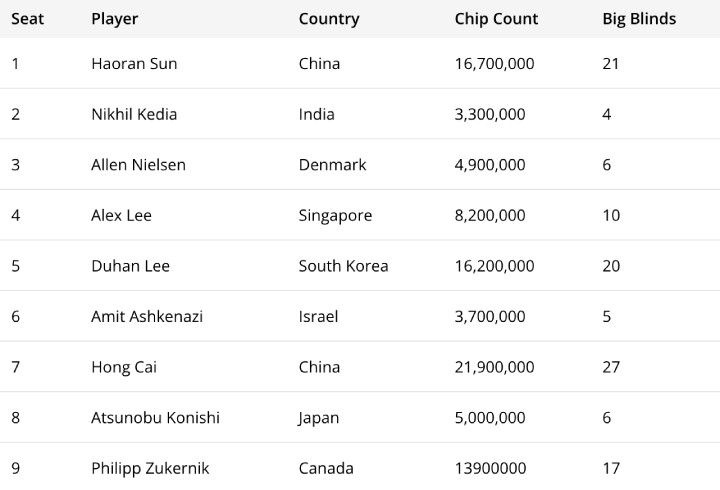Click the Big Blinds column header
This screenshot has height=490, width=720.
click(639, 19)
